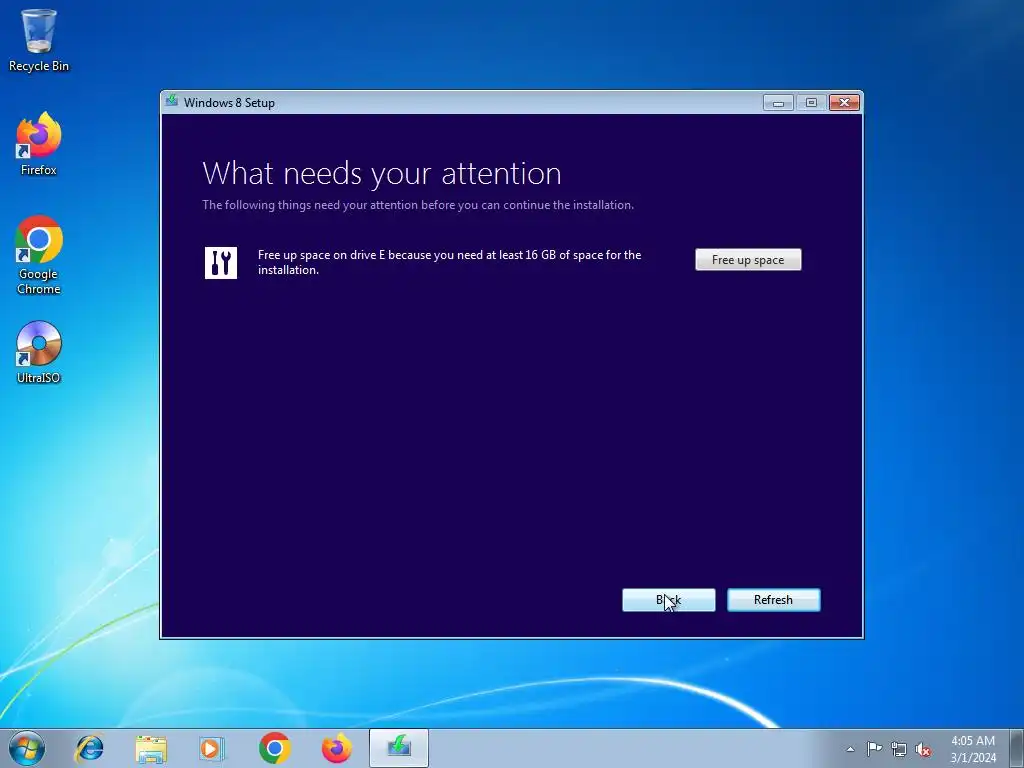Select Windows 8 Setup taskbar button
This screenshot has width=1024, height=768.
click(398, 748)
